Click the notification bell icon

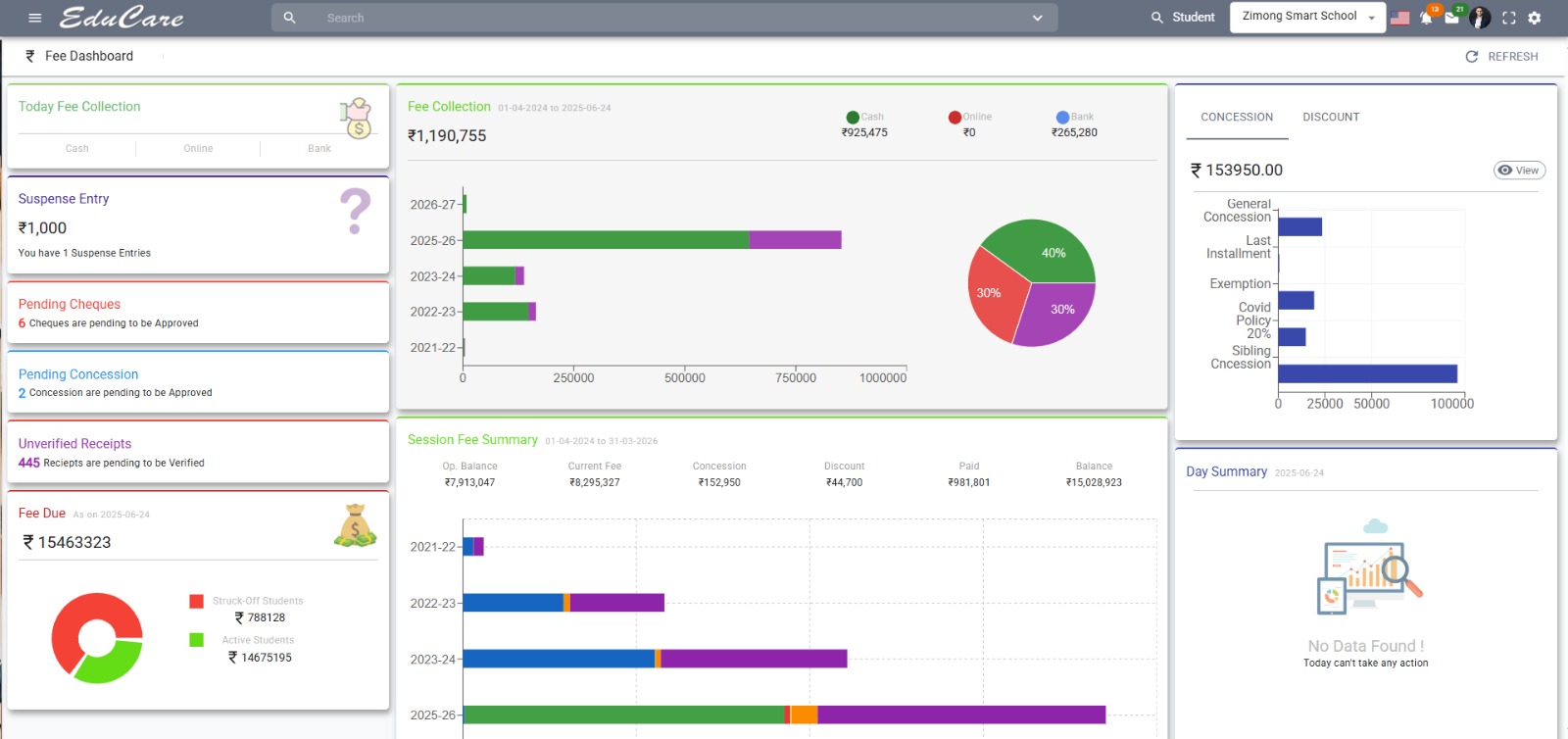1426,18
